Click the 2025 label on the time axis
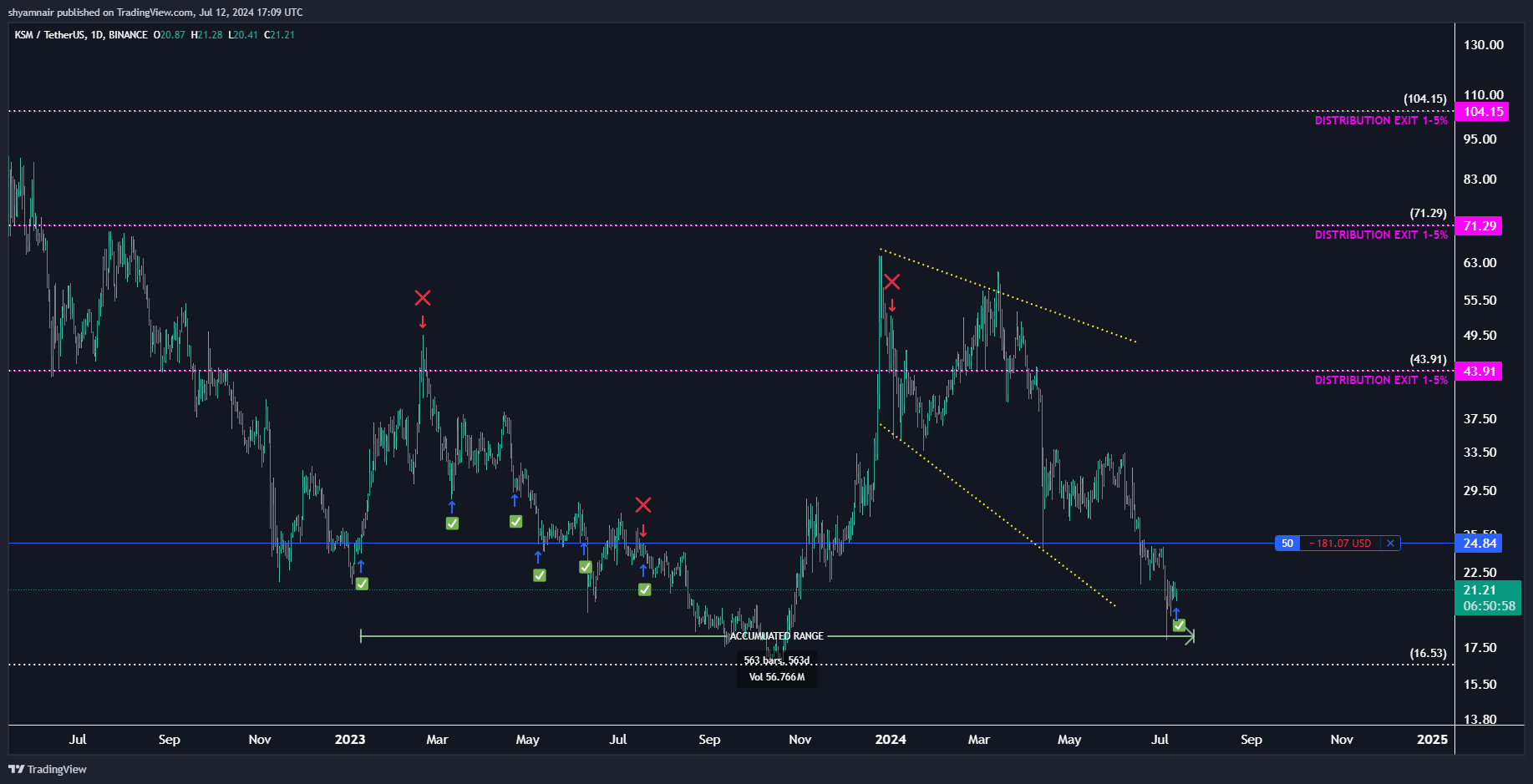Screen dimensions: 1533x784 pyautogui.click(x=1433, y=740)
